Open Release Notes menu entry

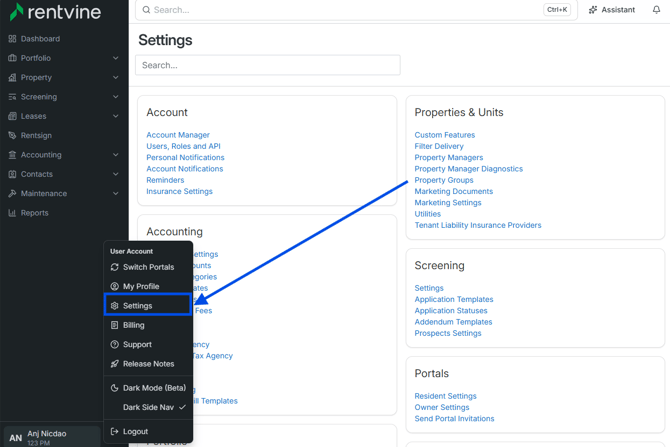click(x=148, y=364)
